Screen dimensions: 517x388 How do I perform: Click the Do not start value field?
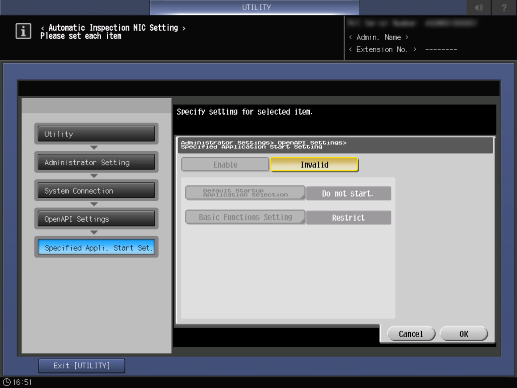coord(348,193)
